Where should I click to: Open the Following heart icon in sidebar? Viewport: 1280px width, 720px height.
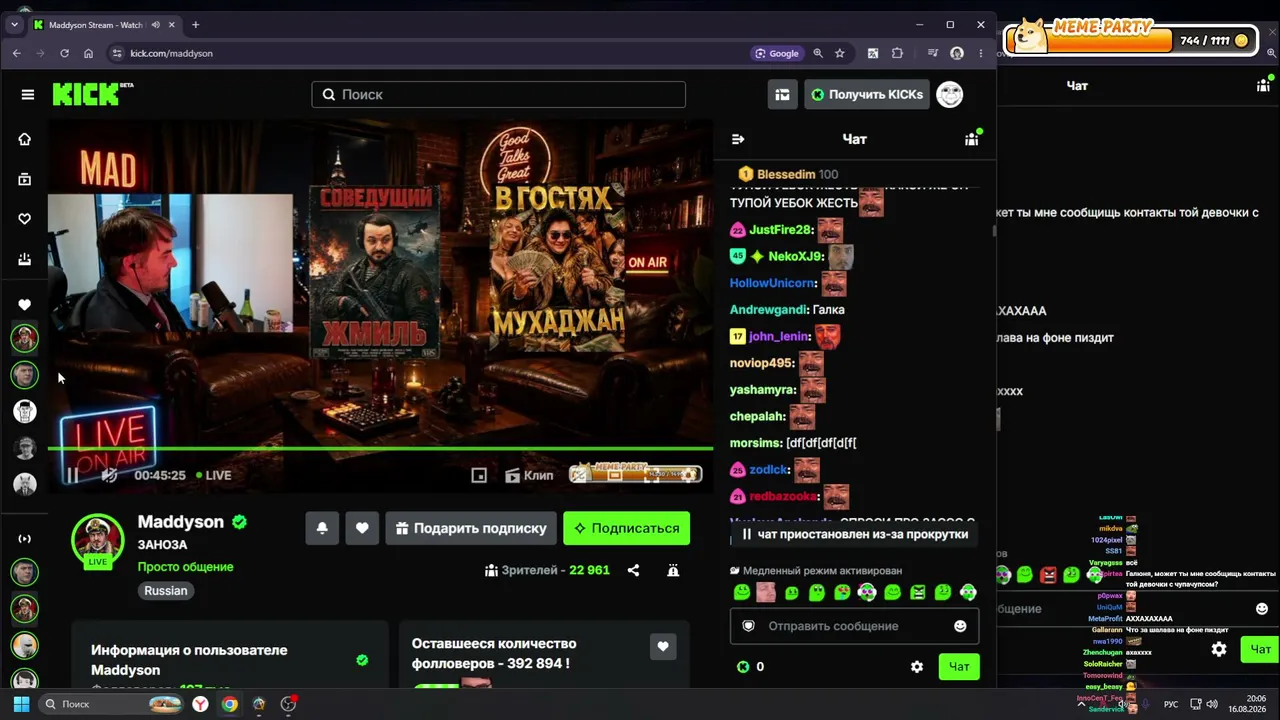(x=25, y=219)
